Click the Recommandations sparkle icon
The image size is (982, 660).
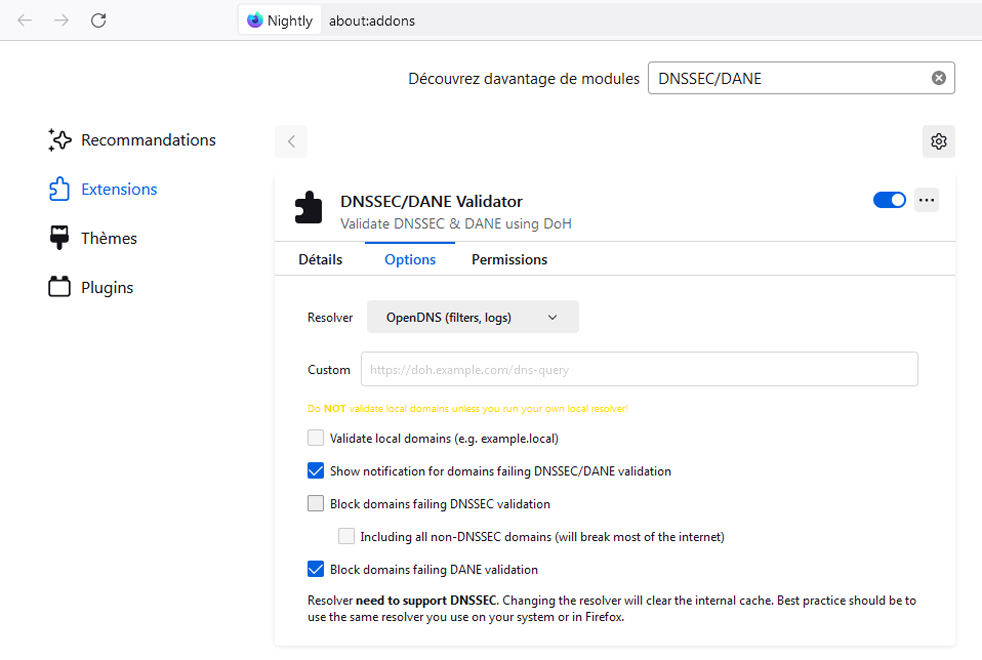59,140
